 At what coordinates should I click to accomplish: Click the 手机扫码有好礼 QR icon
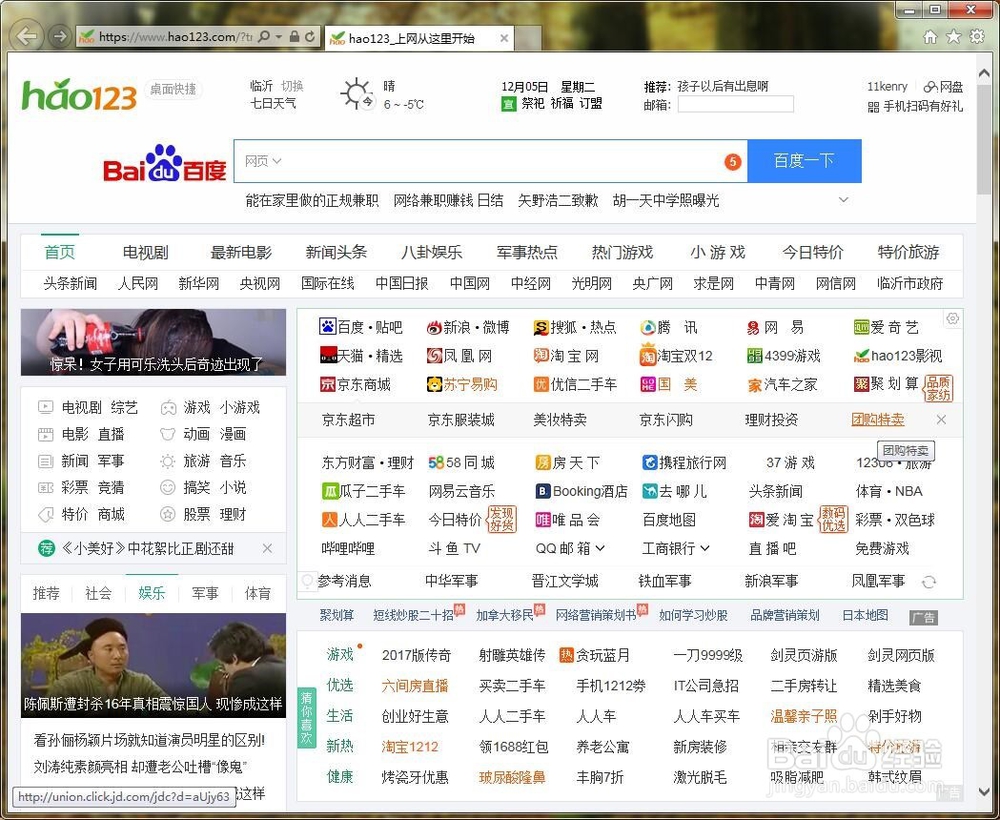[873, 107]
